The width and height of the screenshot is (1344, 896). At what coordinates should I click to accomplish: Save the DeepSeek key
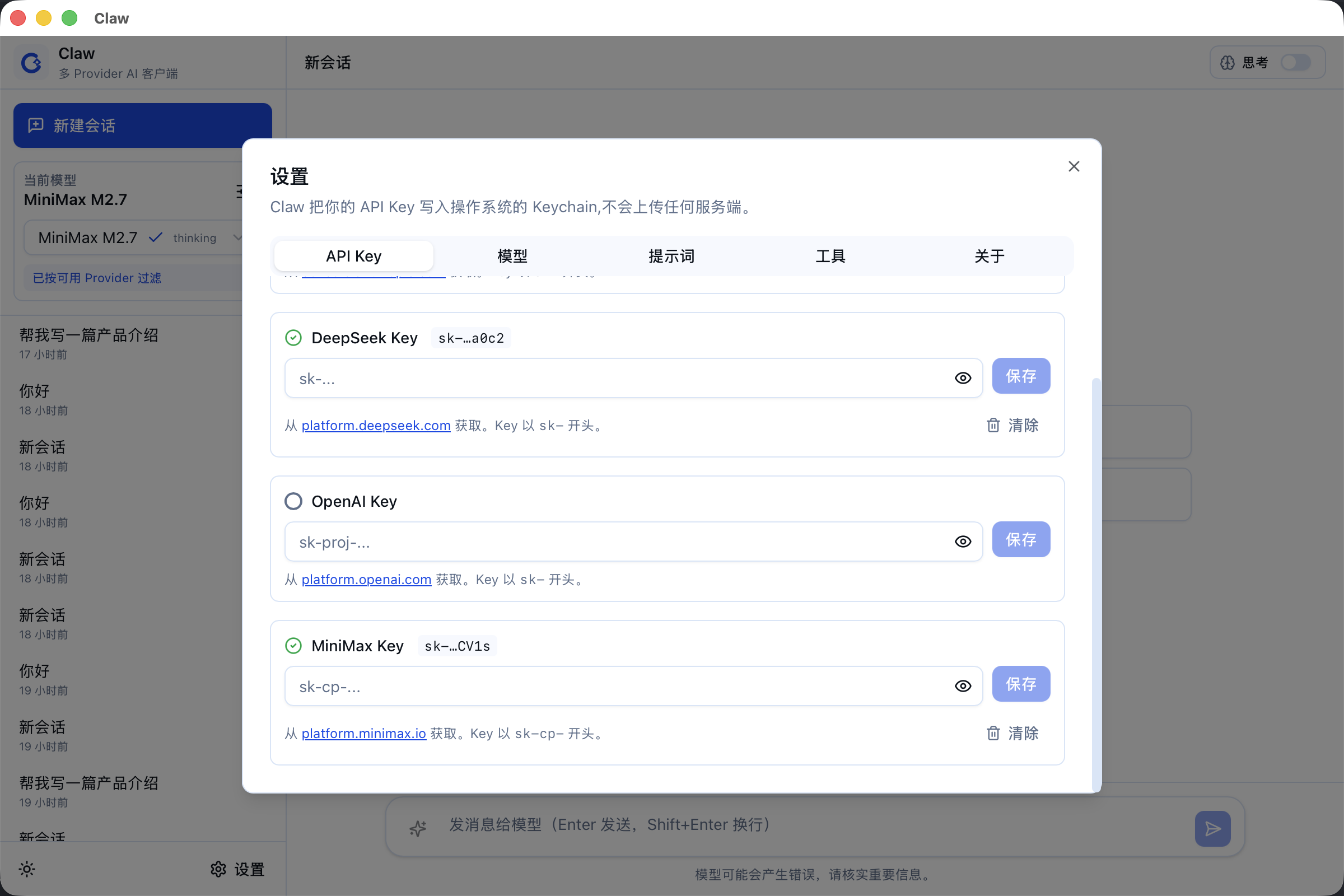point(1020,376)
